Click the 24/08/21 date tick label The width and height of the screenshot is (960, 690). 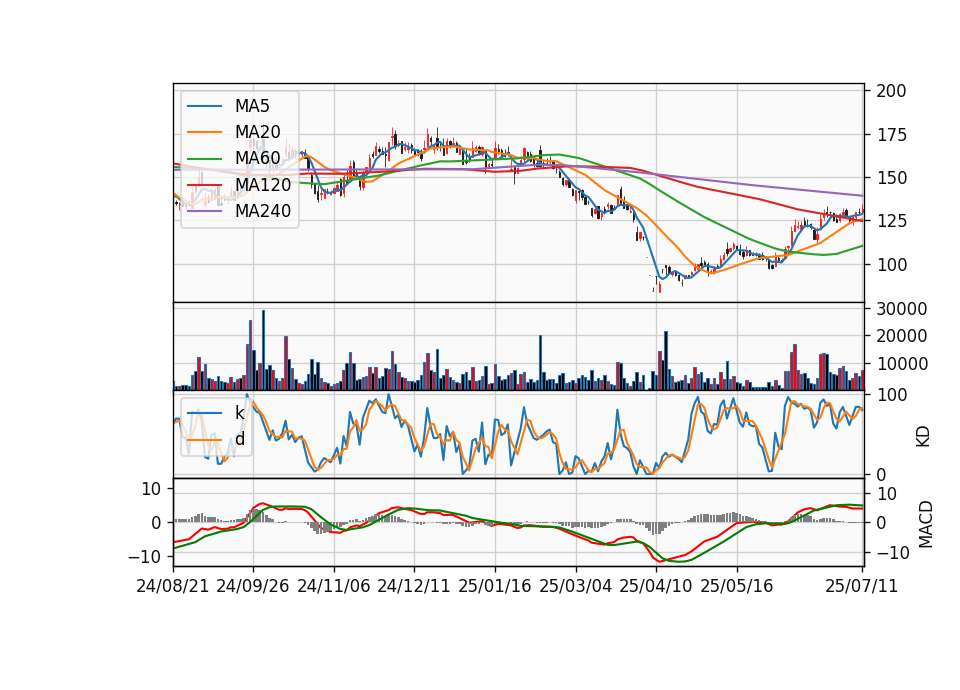173,586
